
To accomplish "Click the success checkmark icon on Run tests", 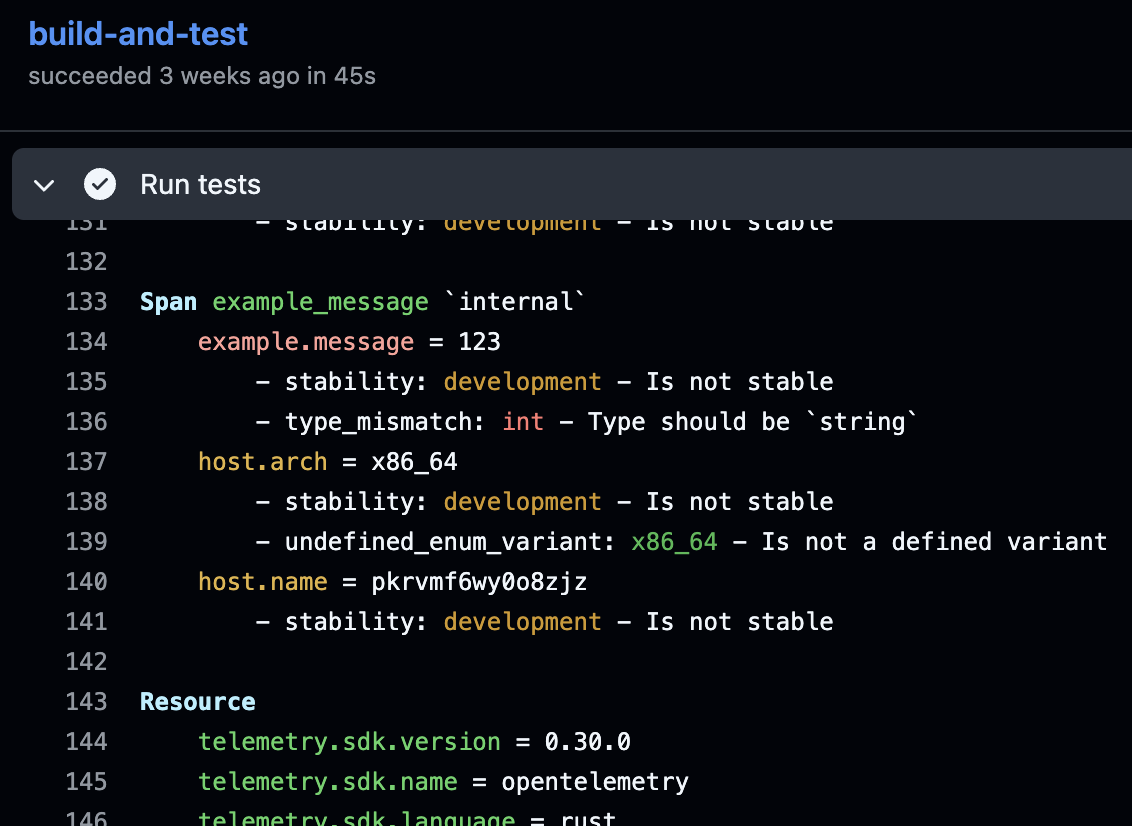I will (100, 184).
